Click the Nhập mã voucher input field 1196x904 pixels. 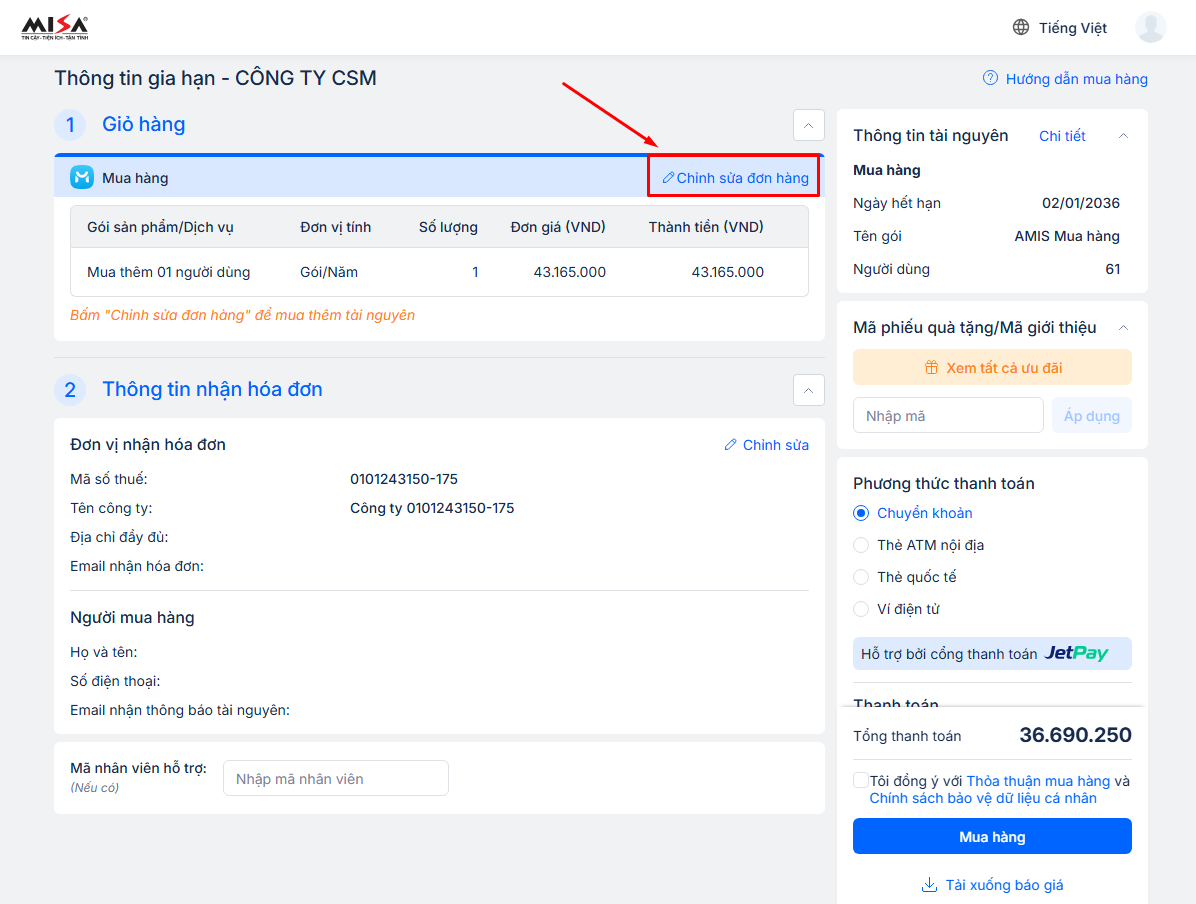click(947, 416)
